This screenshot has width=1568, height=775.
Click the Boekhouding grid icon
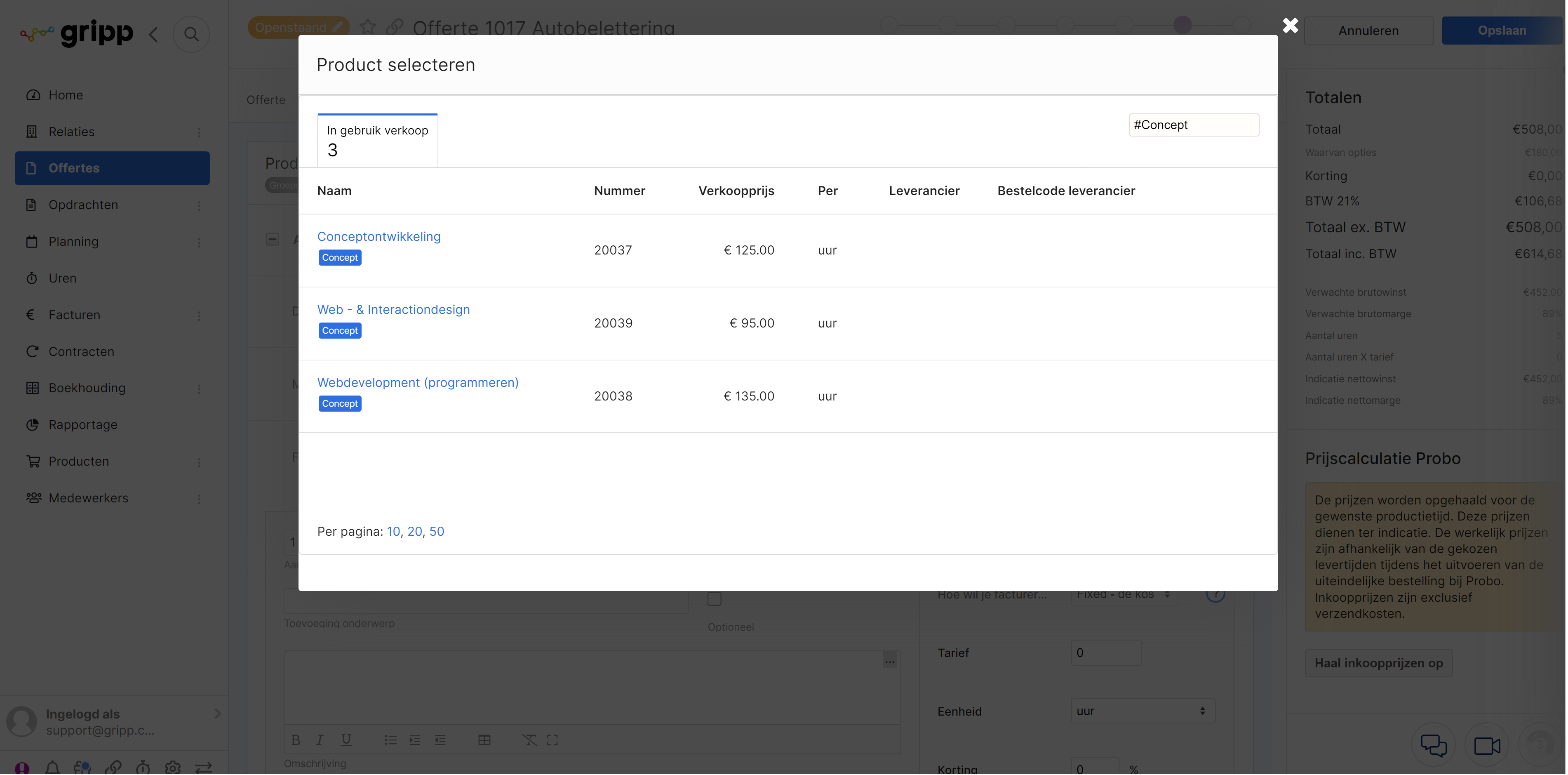32,388
